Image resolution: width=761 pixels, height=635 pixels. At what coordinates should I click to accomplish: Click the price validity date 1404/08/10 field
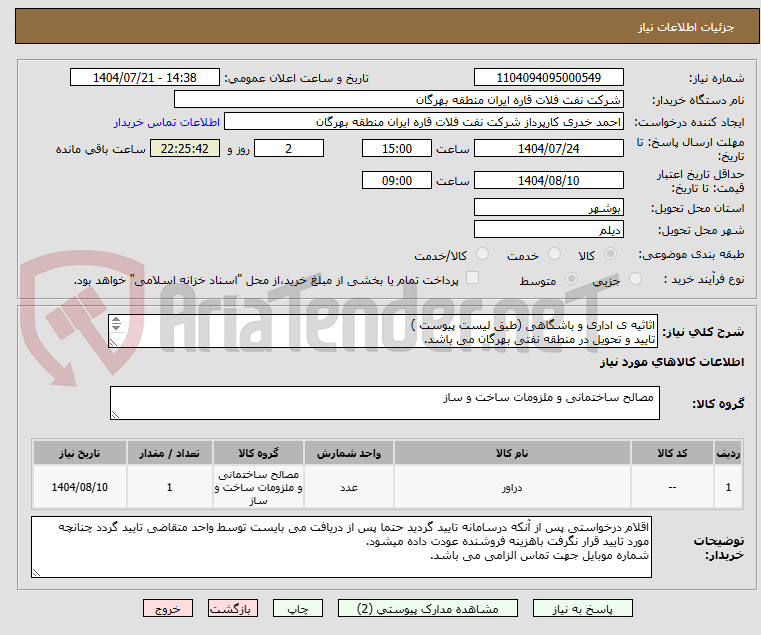pos(548,180)
